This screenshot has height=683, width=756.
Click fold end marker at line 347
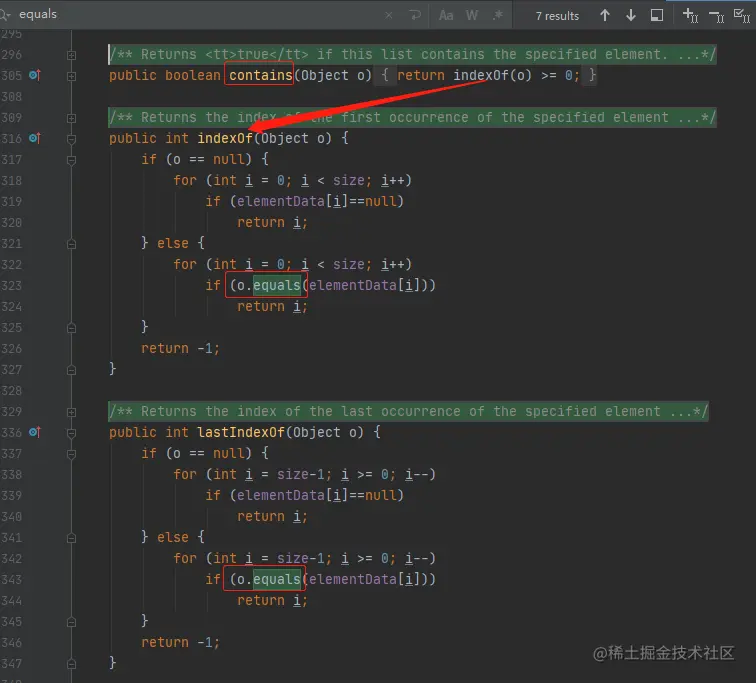point(71,664)
